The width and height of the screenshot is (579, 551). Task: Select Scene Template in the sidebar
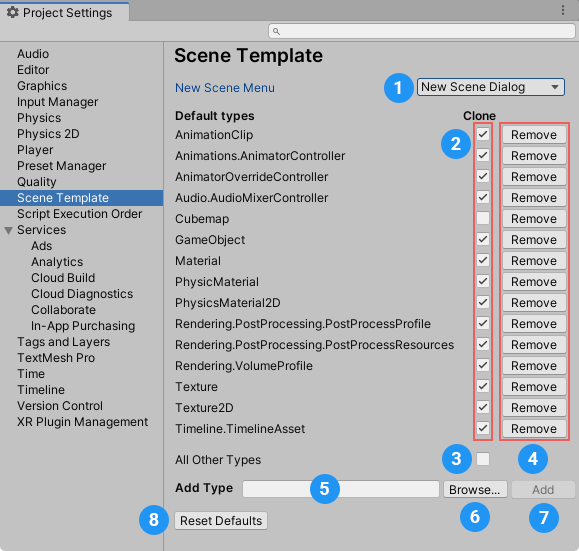click(x=81, y=198)
